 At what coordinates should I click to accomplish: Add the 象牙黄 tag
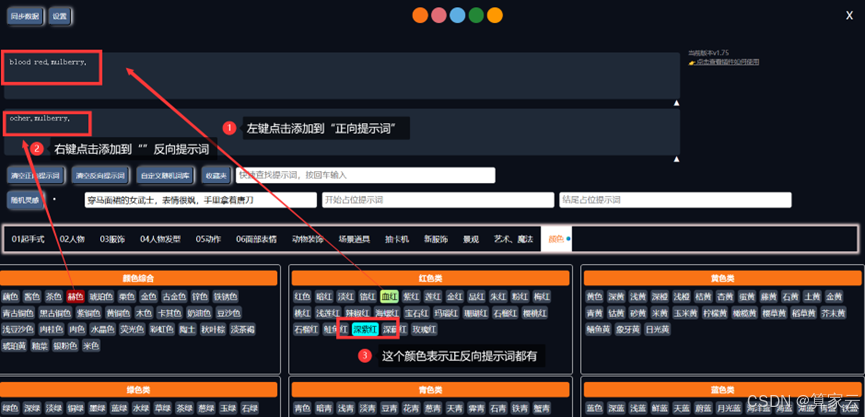pyautogui.click(x=628, y=329)
